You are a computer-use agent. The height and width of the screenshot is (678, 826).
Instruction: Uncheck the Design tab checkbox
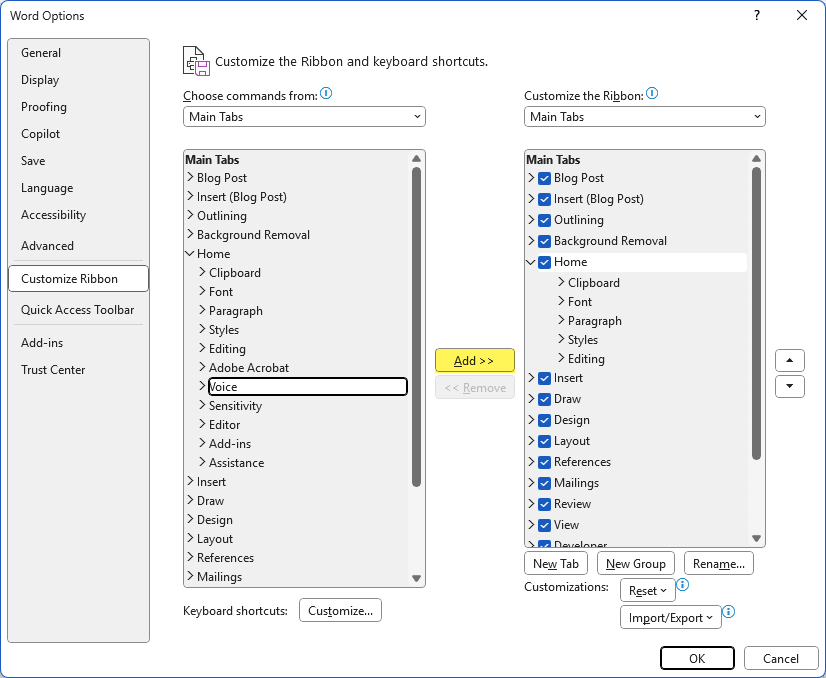(x=544, y=420)
